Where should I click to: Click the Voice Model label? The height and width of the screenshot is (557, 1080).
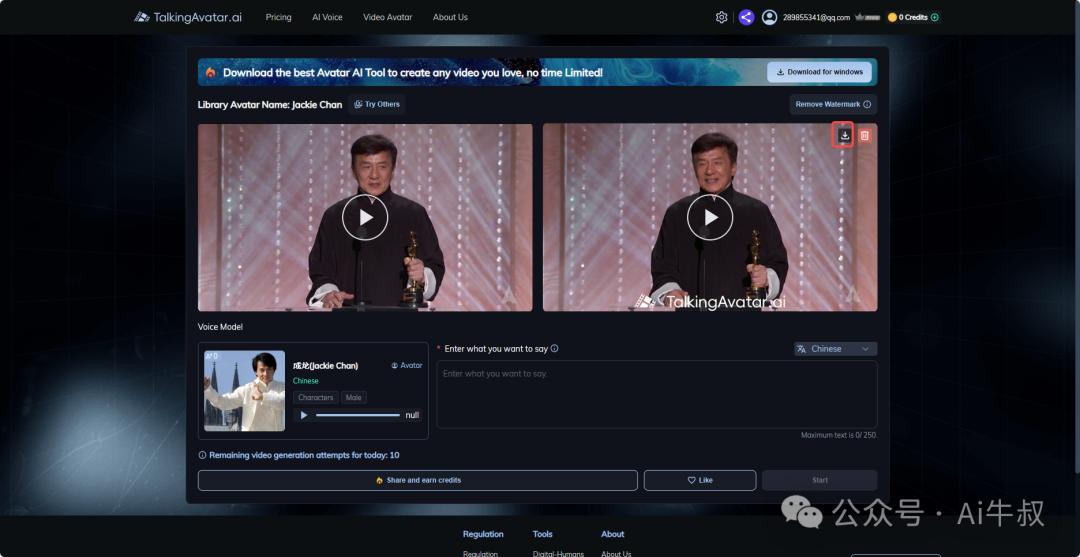[x=220, y=327]
